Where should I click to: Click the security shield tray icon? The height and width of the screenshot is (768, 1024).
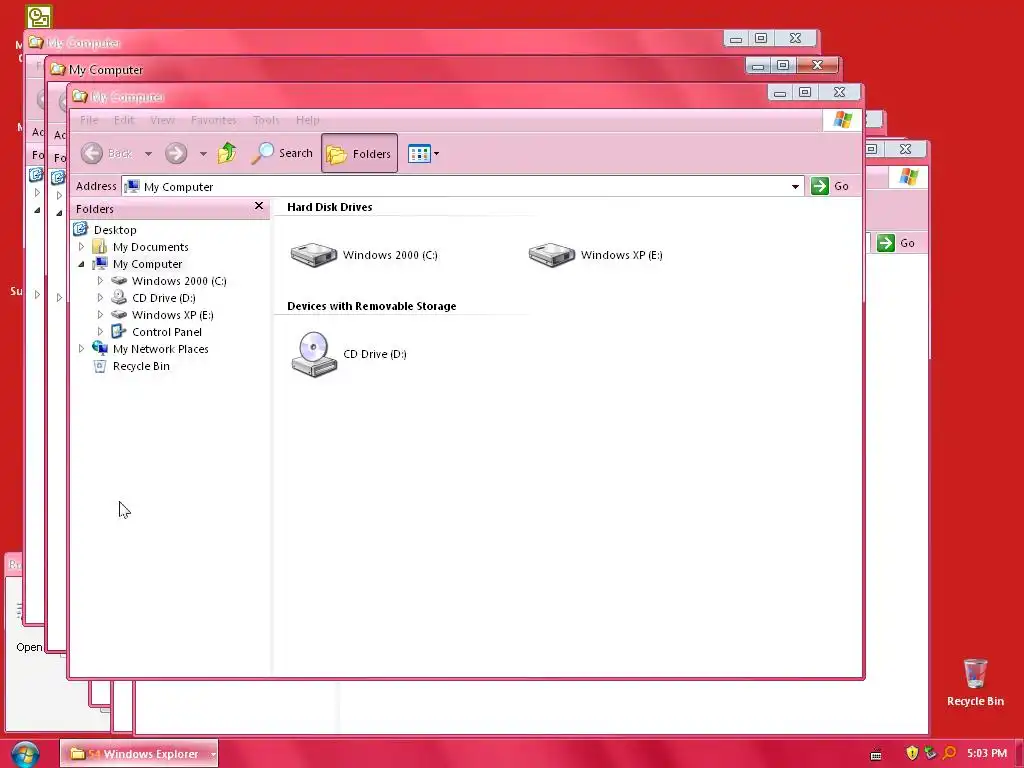(x=912, y=753)
